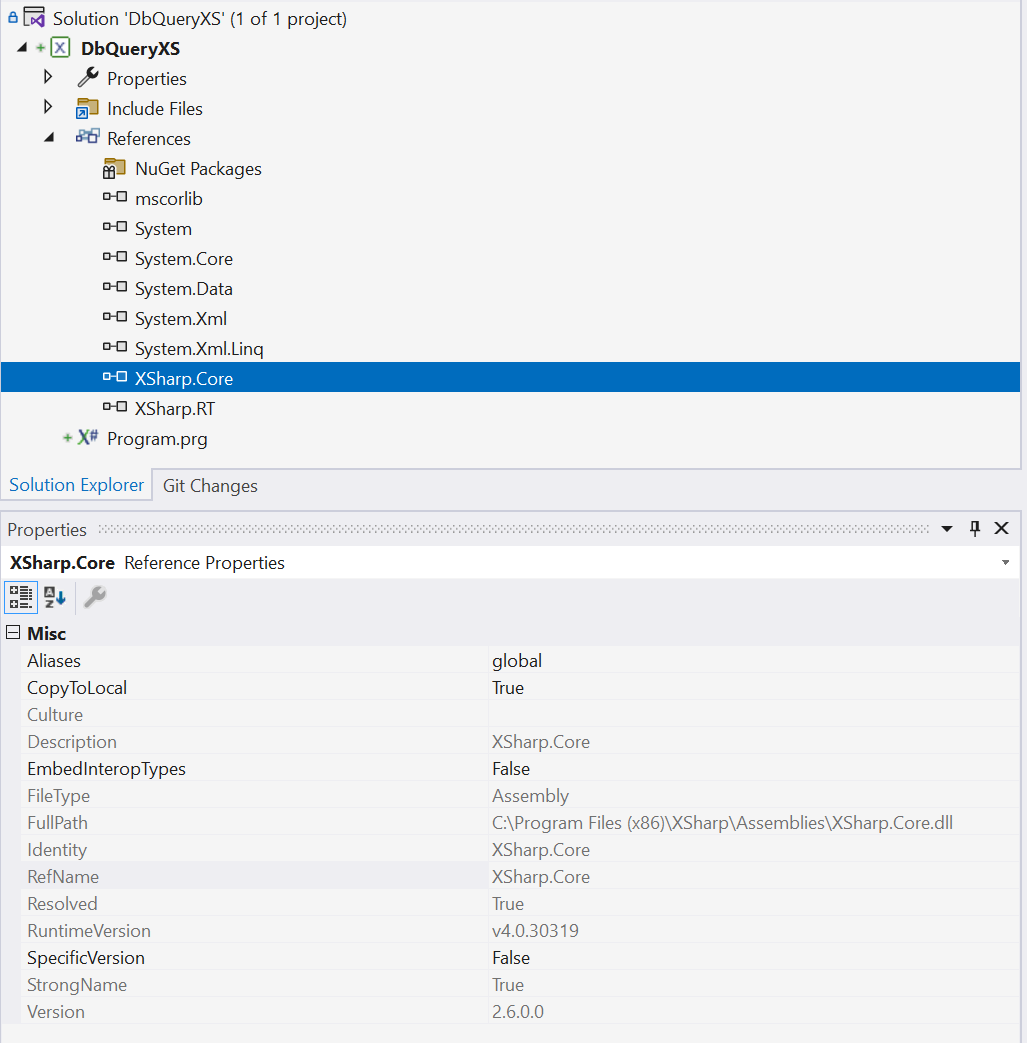Click the reference icon beside System.Xml.Linq
Screen dimensions: 1027x1043
point(114,347)
